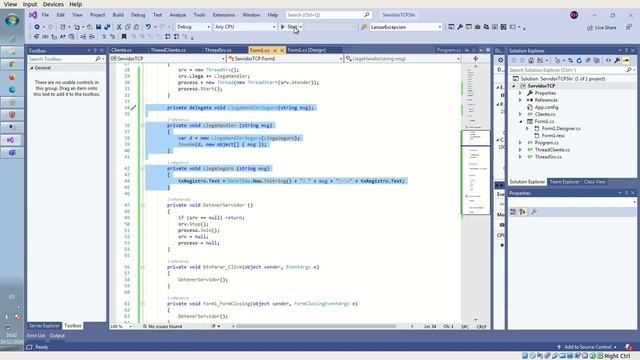The height and width of the screenshot is (360, 640).
Task: Click the Copy icon in toolbar
Action: click(127, 27)
